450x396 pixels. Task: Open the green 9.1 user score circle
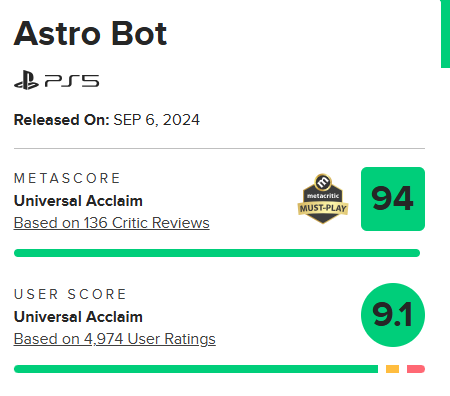[393, 315]
